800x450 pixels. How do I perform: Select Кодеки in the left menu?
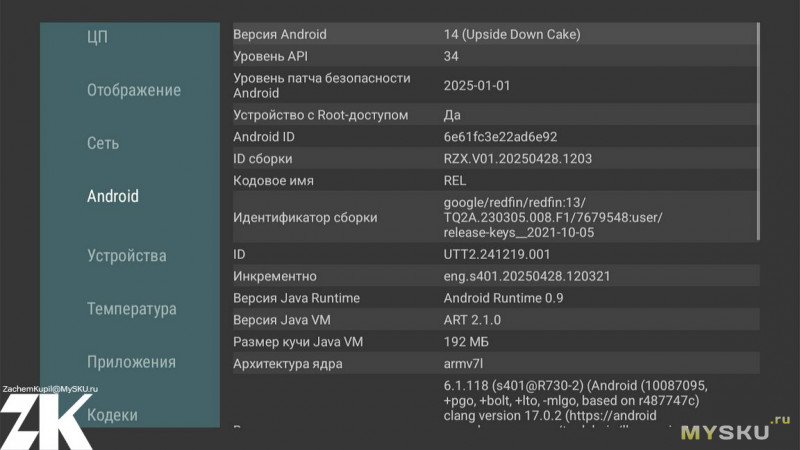[112, 414]
